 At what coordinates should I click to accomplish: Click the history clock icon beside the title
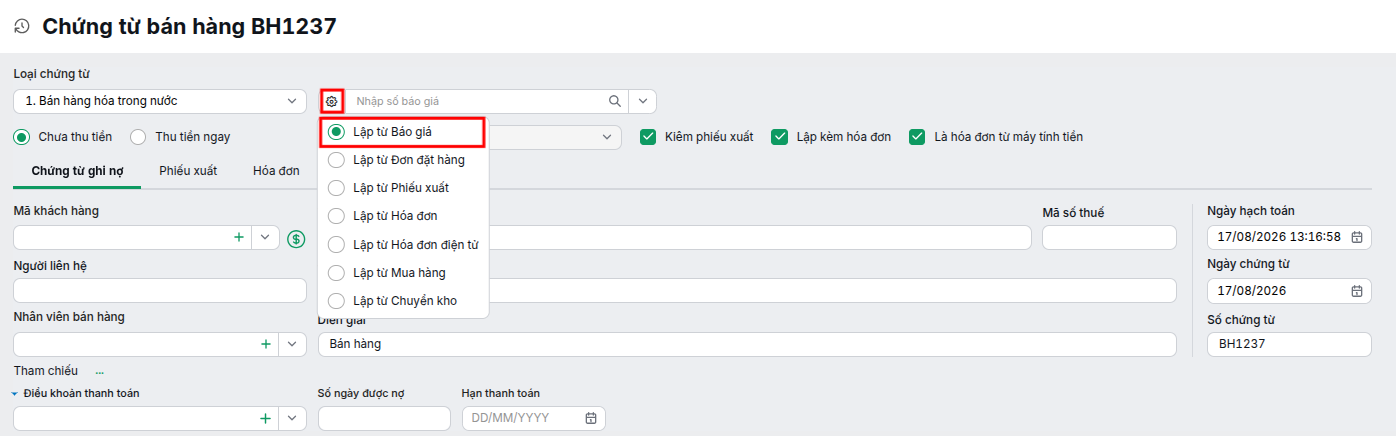click(x=22, y=27)
